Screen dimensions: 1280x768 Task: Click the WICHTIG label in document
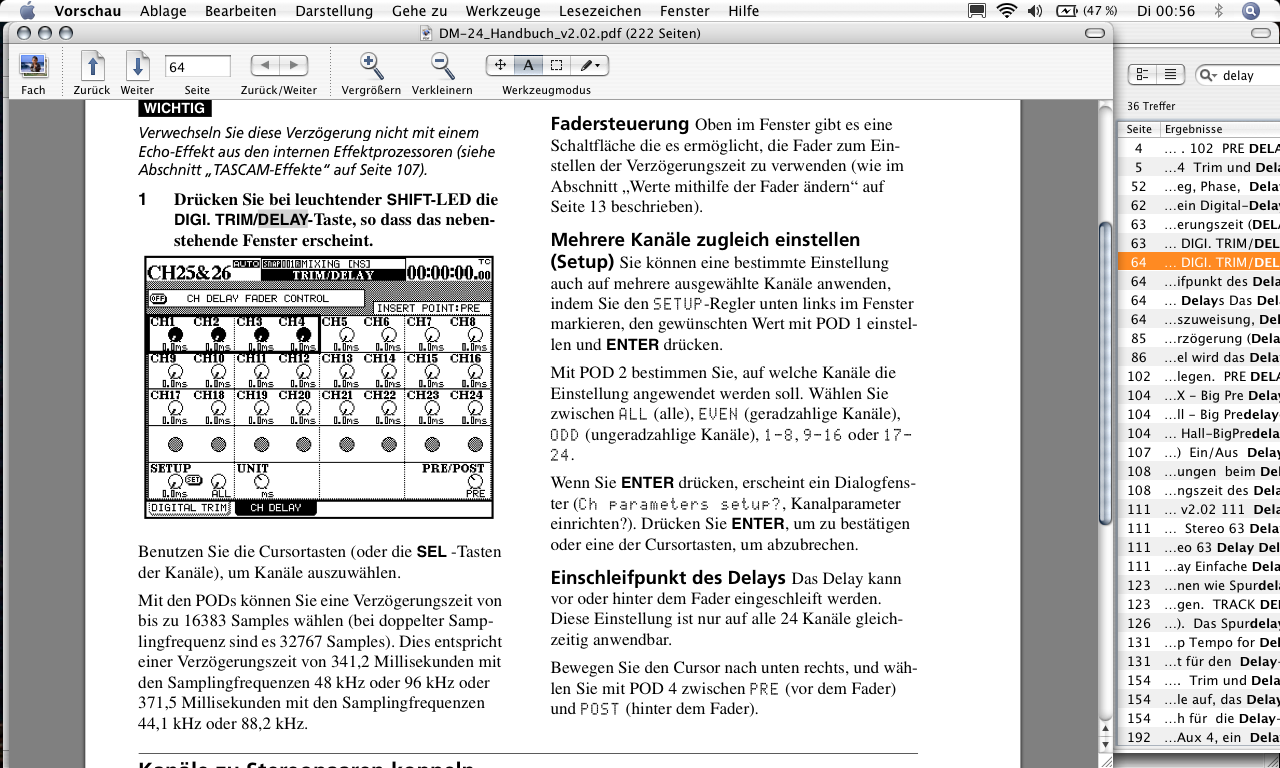pyautogui.click(x=174, y=108)
